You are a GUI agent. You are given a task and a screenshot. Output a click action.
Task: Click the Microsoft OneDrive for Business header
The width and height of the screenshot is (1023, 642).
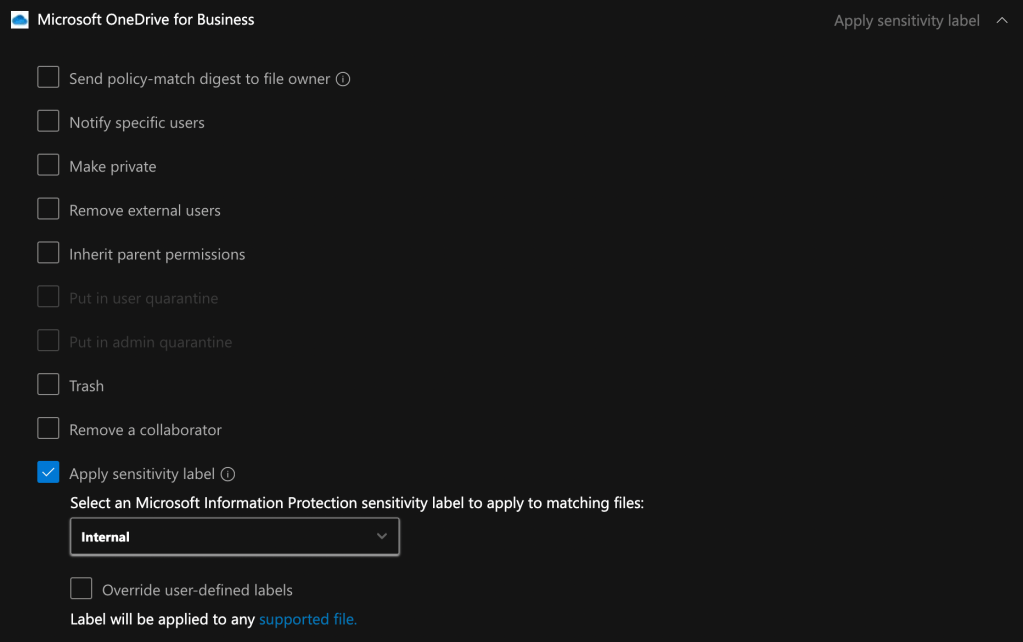[146, 20]
